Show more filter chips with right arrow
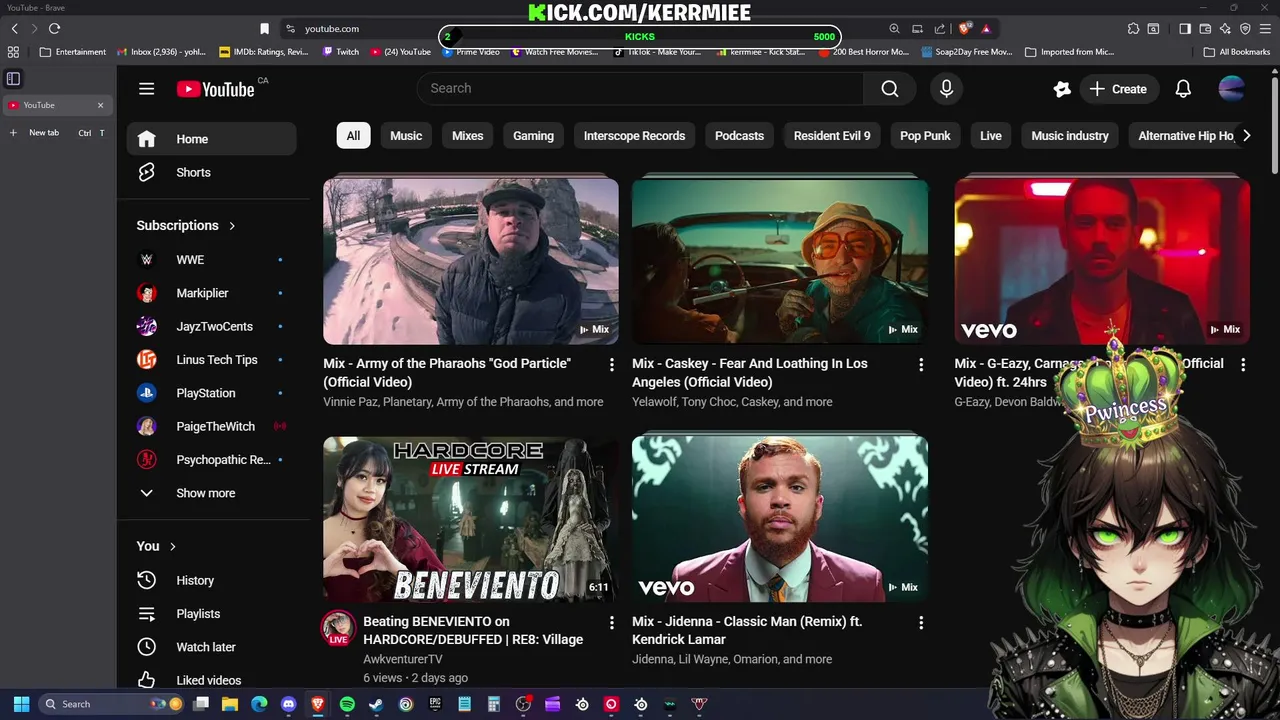The image size is (1280, 720). 1246,136
